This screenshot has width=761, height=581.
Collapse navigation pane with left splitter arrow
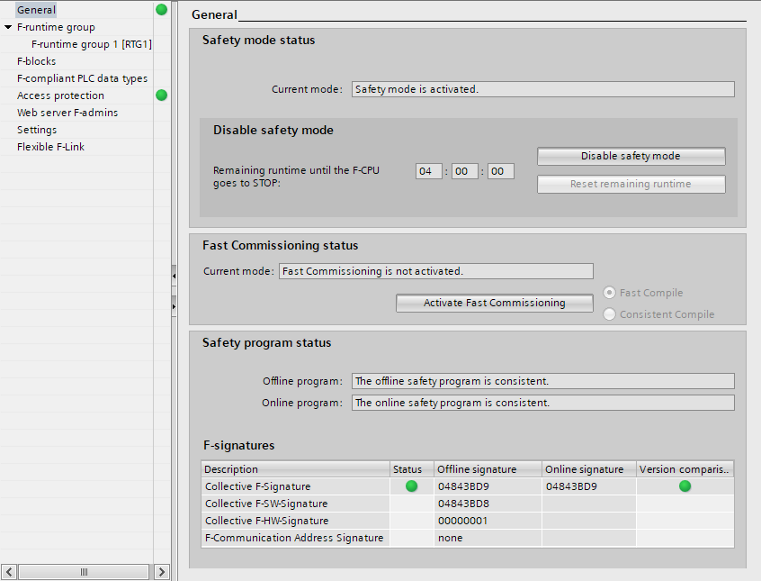(x=174, y=273)
